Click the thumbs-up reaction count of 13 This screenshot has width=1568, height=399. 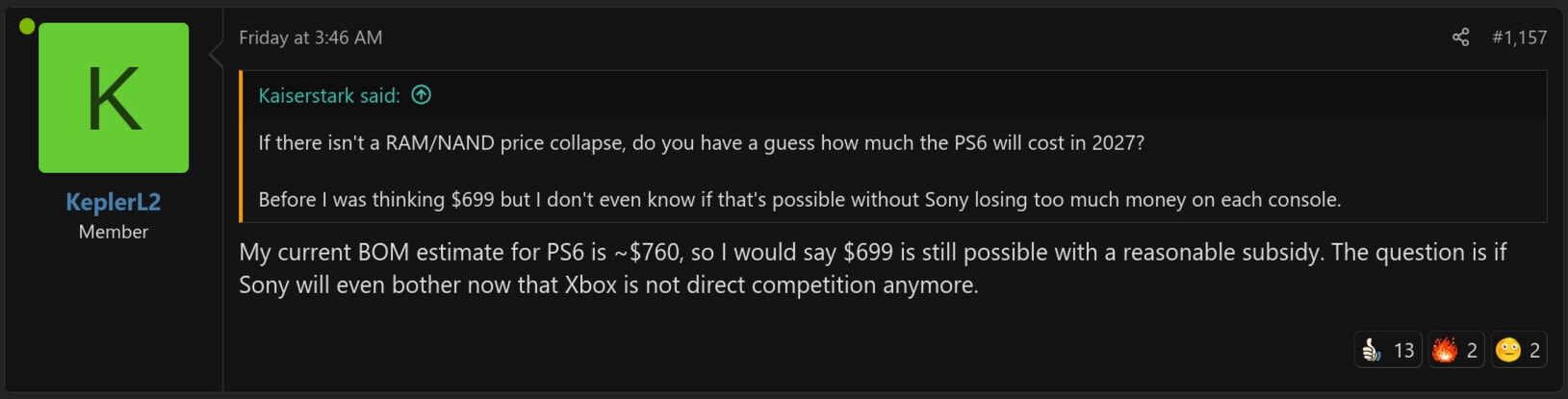1403,351
